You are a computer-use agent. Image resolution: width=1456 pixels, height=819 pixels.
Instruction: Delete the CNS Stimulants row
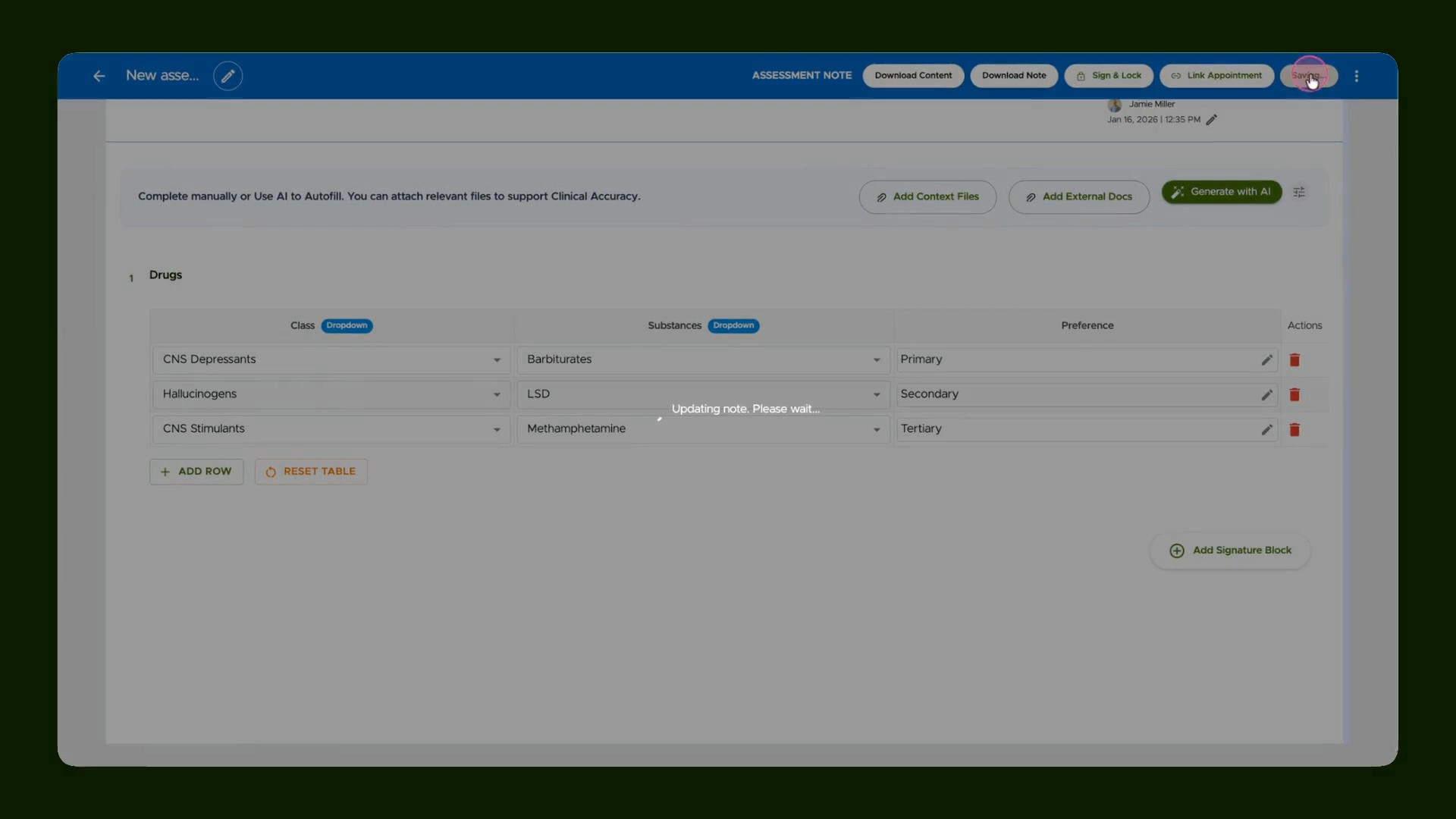pos(1294,430)
